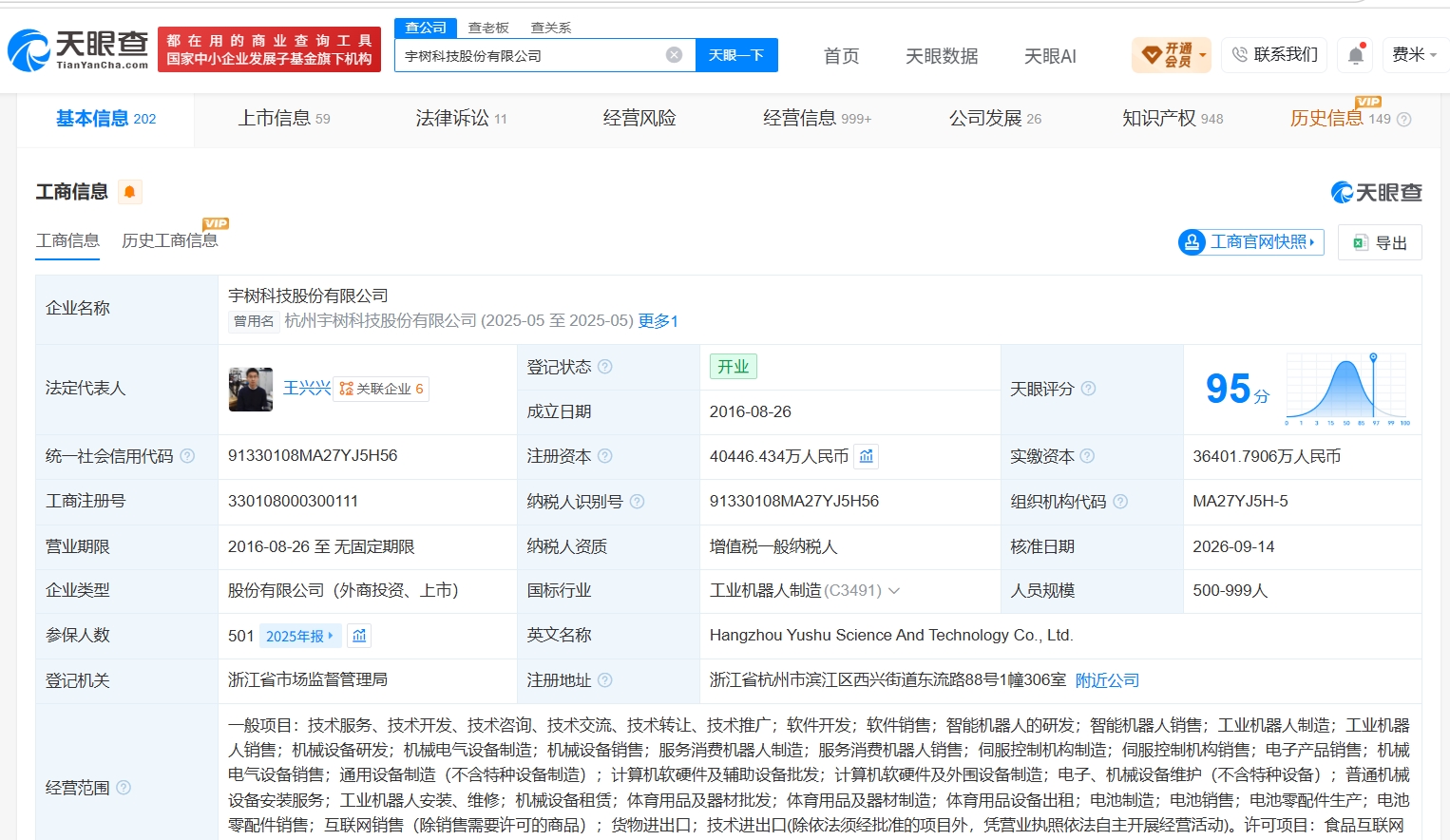The width and height of the screenshot is (1450, 840).
Task: Go to 首页 in top navigation
Action: [841, 56]
